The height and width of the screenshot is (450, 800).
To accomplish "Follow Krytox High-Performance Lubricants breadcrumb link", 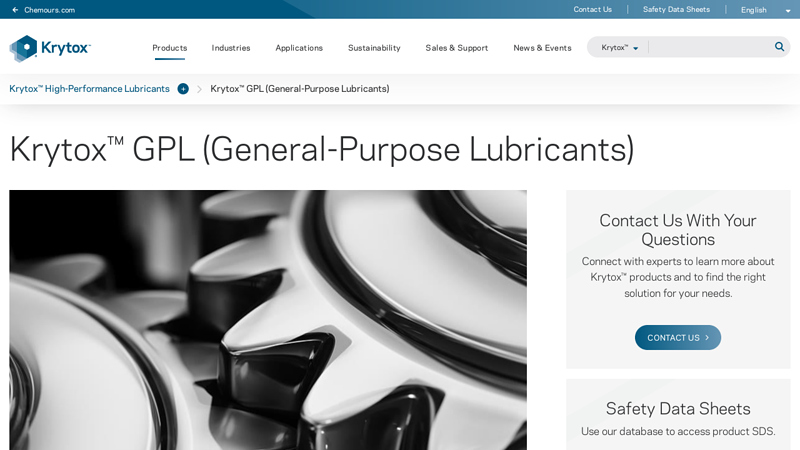I will tap(89, 89).
